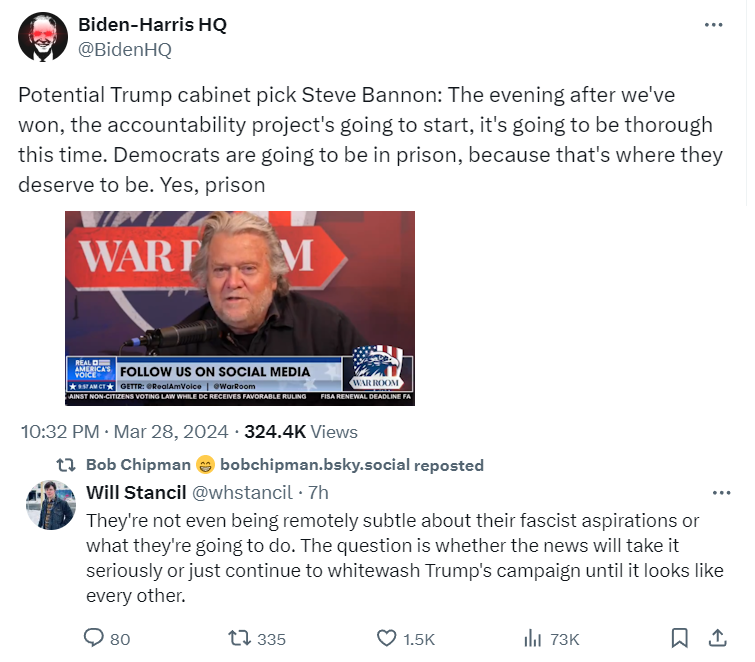Screen dimensions: 755x662
Task: Click the repost arrows icon
Action: point(240,638)
